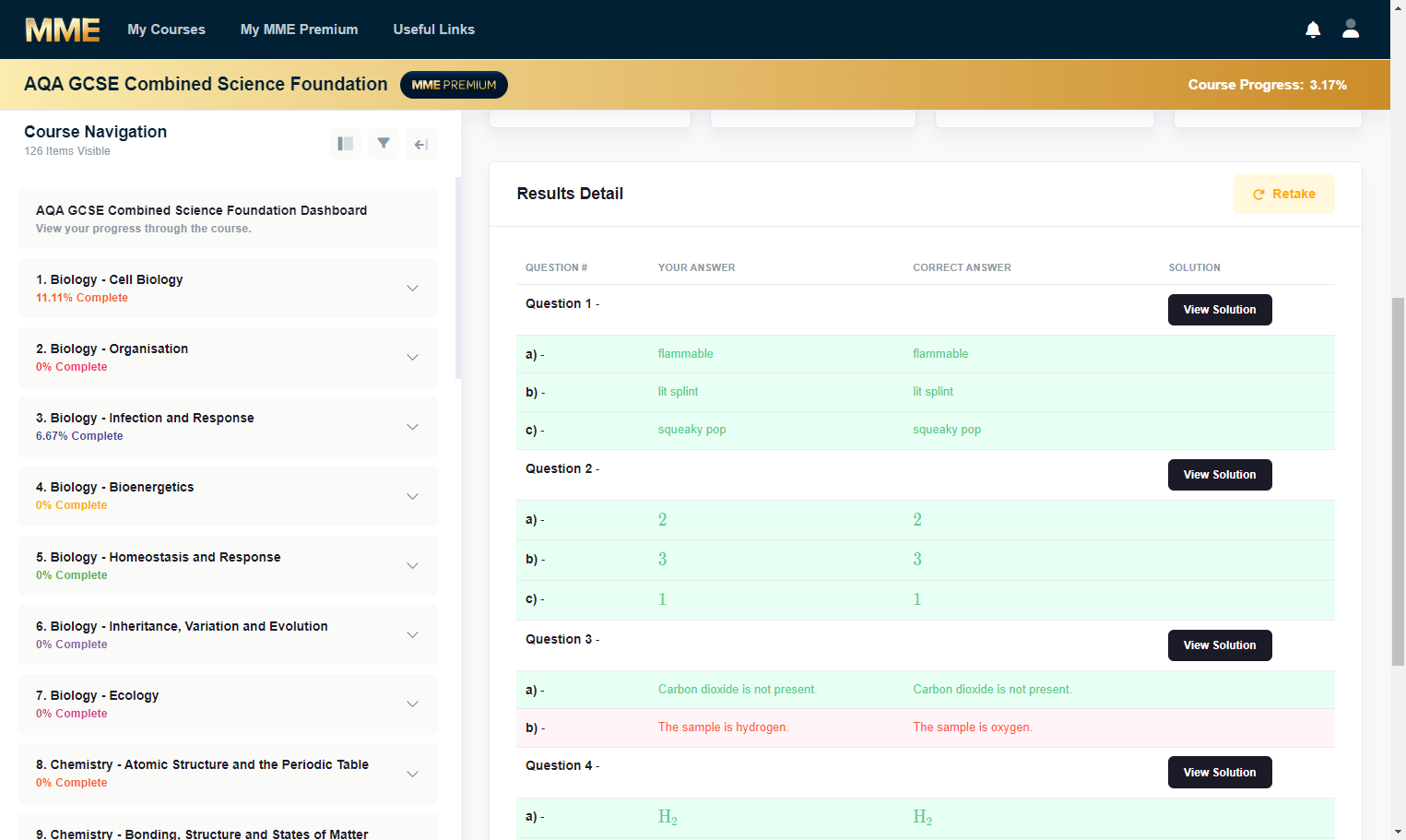The image size is (1406, 840).
Task: Click 'SOLUTION' column header
Action: [1194, 267]
